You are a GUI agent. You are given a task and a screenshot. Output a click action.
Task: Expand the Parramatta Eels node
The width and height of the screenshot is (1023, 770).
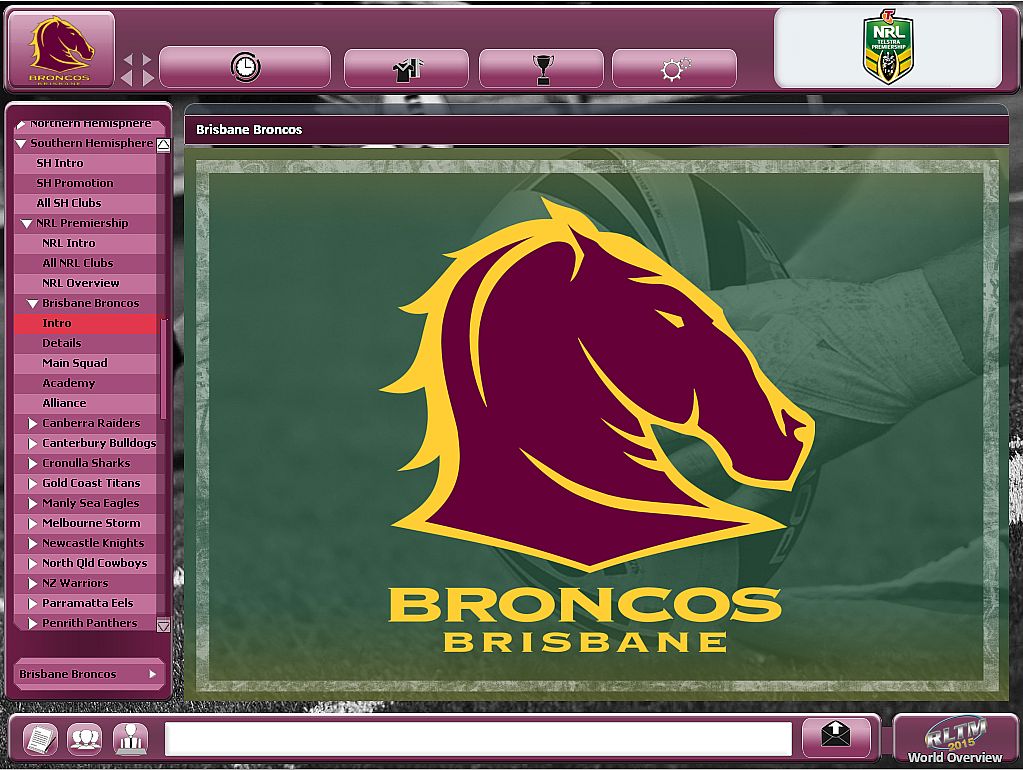(33, 604)
